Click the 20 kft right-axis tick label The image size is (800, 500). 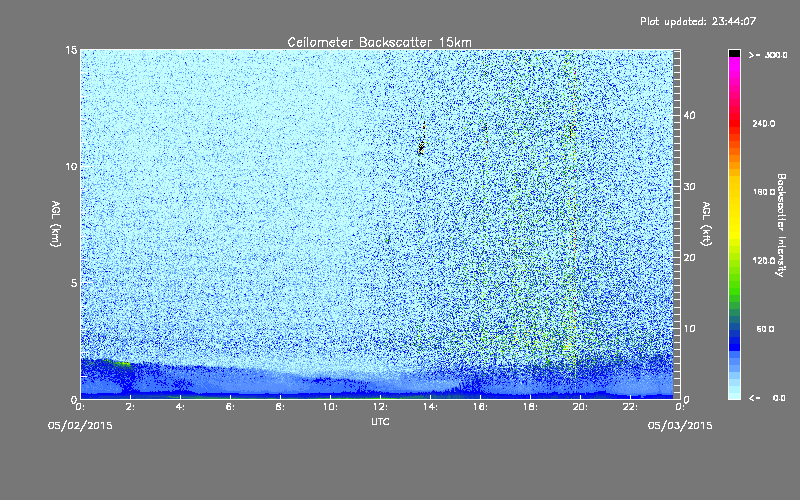689,258
